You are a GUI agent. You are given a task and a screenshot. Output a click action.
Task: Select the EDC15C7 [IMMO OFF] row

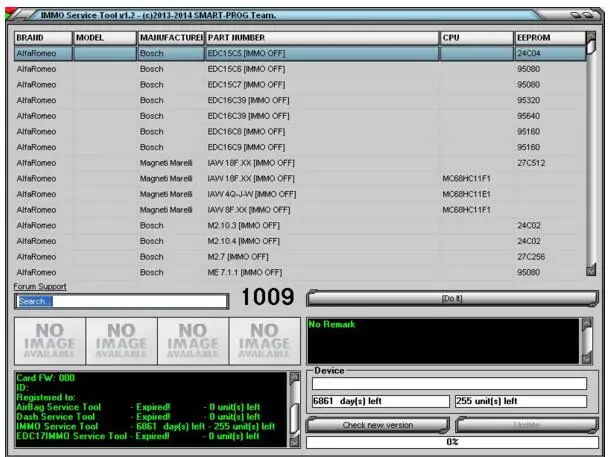[x=300, y=84]
